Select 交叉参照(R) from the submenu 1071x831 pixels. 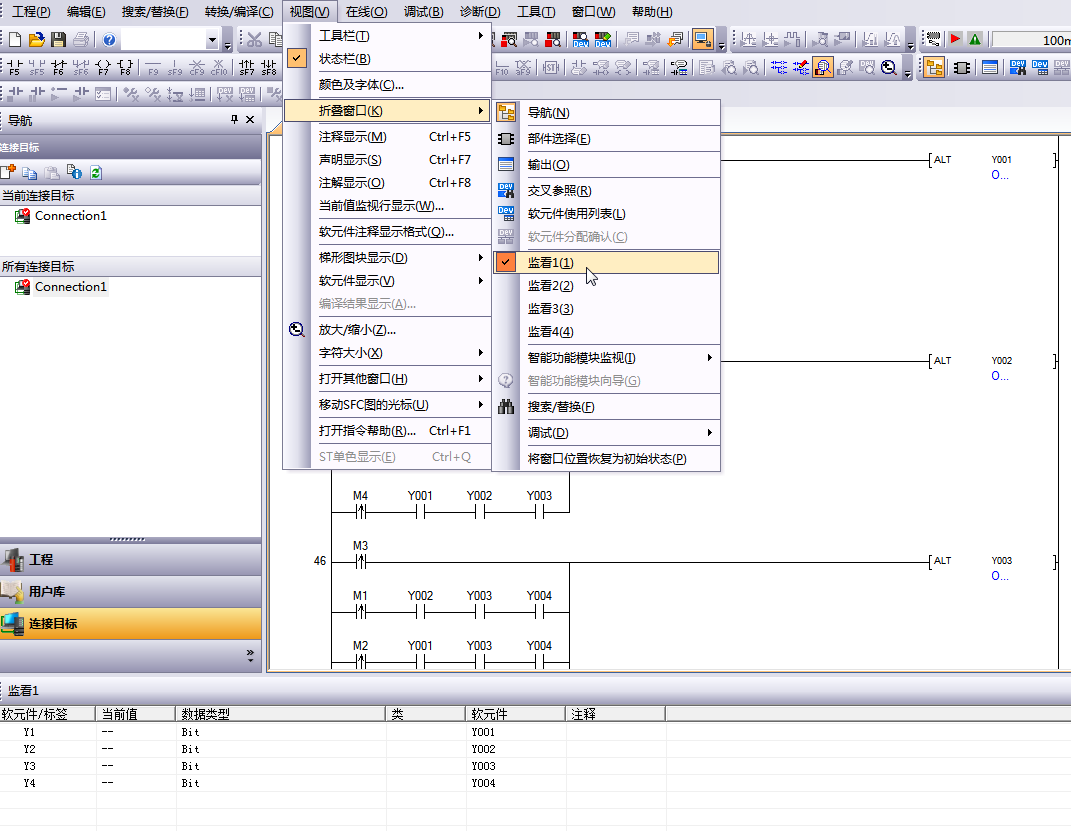point(559,190)
